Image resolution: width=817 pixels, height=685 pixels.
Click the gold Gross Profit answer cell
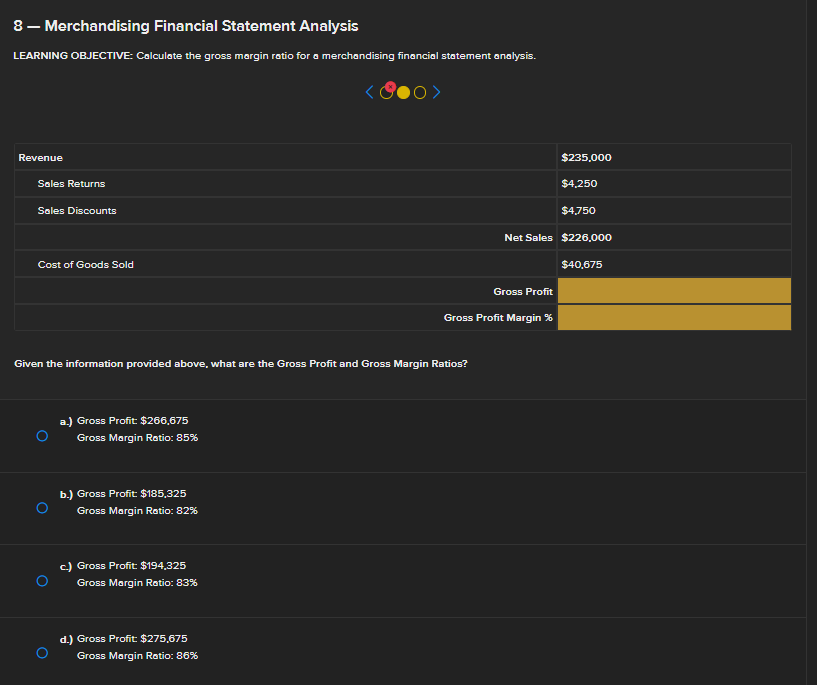pos(674,291)
